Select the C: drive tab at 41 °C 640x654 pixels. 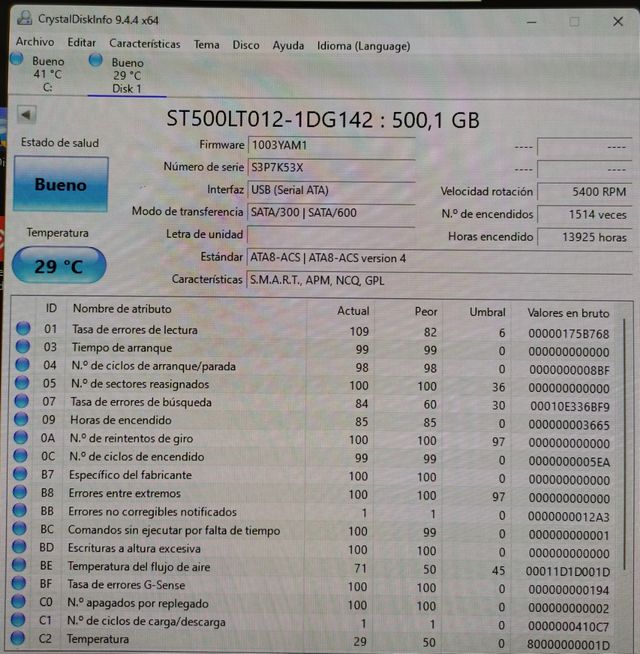coord(46,74)
